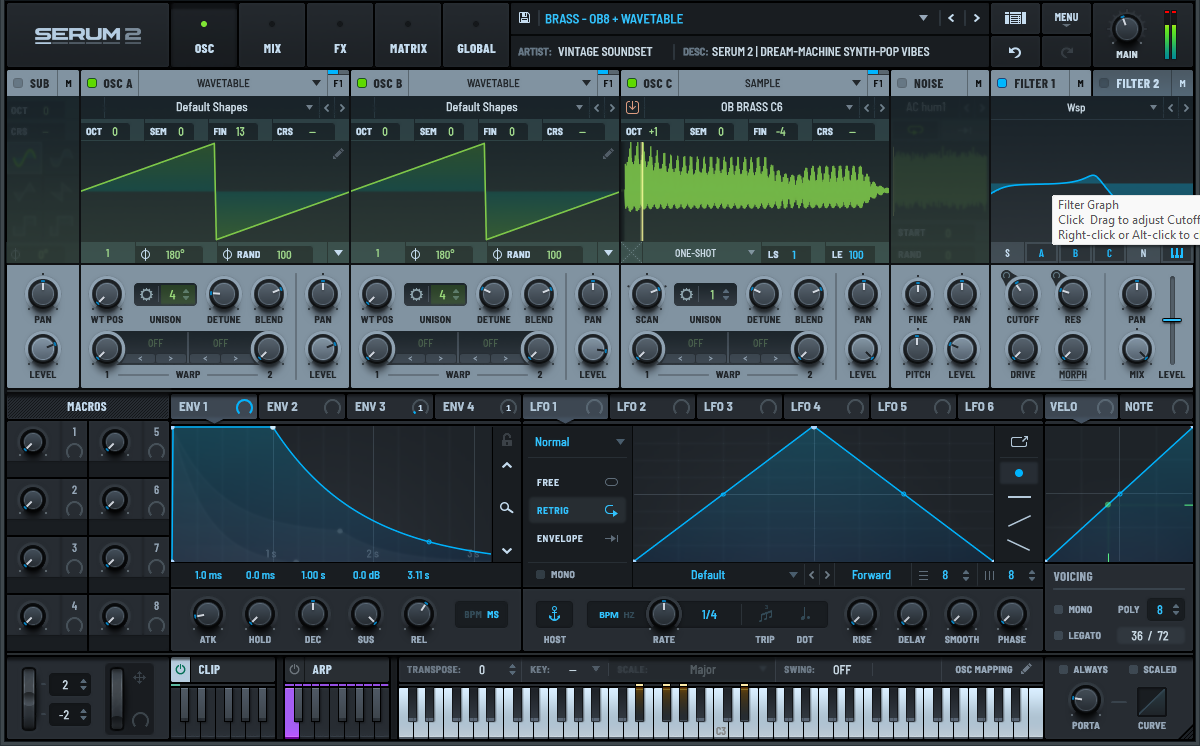Select the LFO rising ramp tool
The width and height of the screenshot is (1200, 746).
1019,521
